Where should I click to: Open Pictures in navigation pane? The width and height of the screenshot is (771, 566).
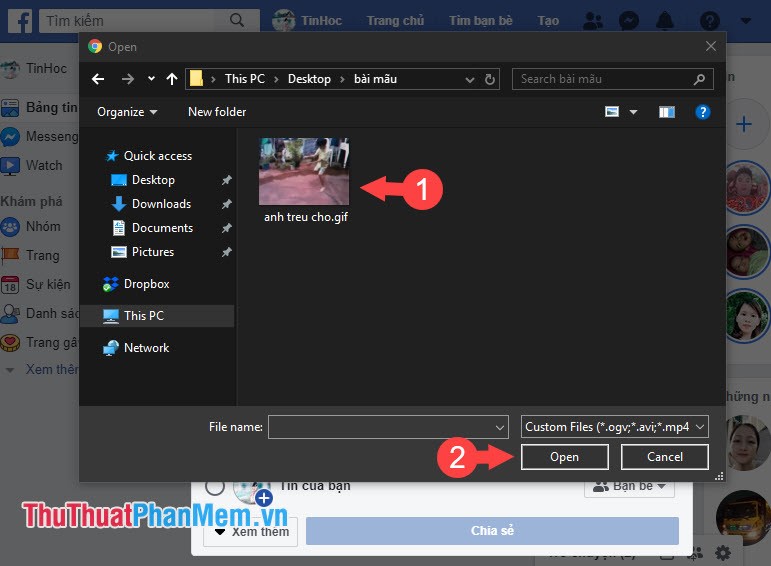[143, 252]
